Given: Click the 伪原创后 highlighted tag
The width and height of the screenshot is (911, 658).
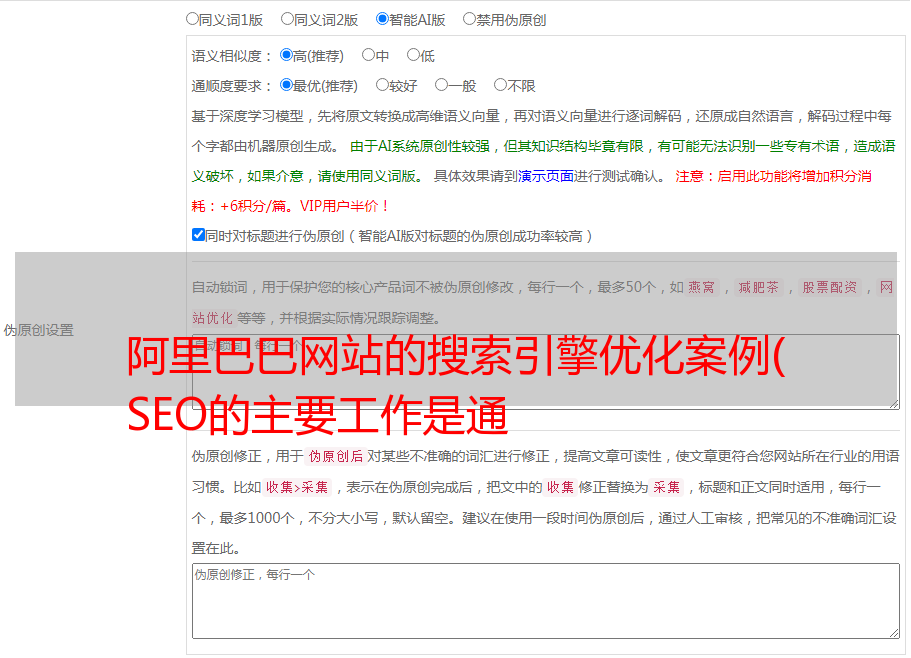Looking at the screenshot, I should pos(336,456).
